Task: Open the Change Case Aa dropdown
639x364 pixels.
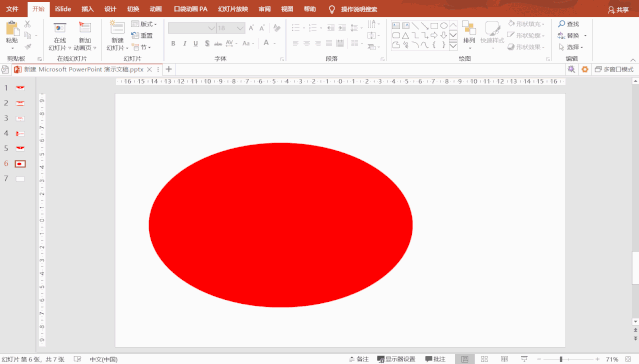Action: tap(248, 43)
